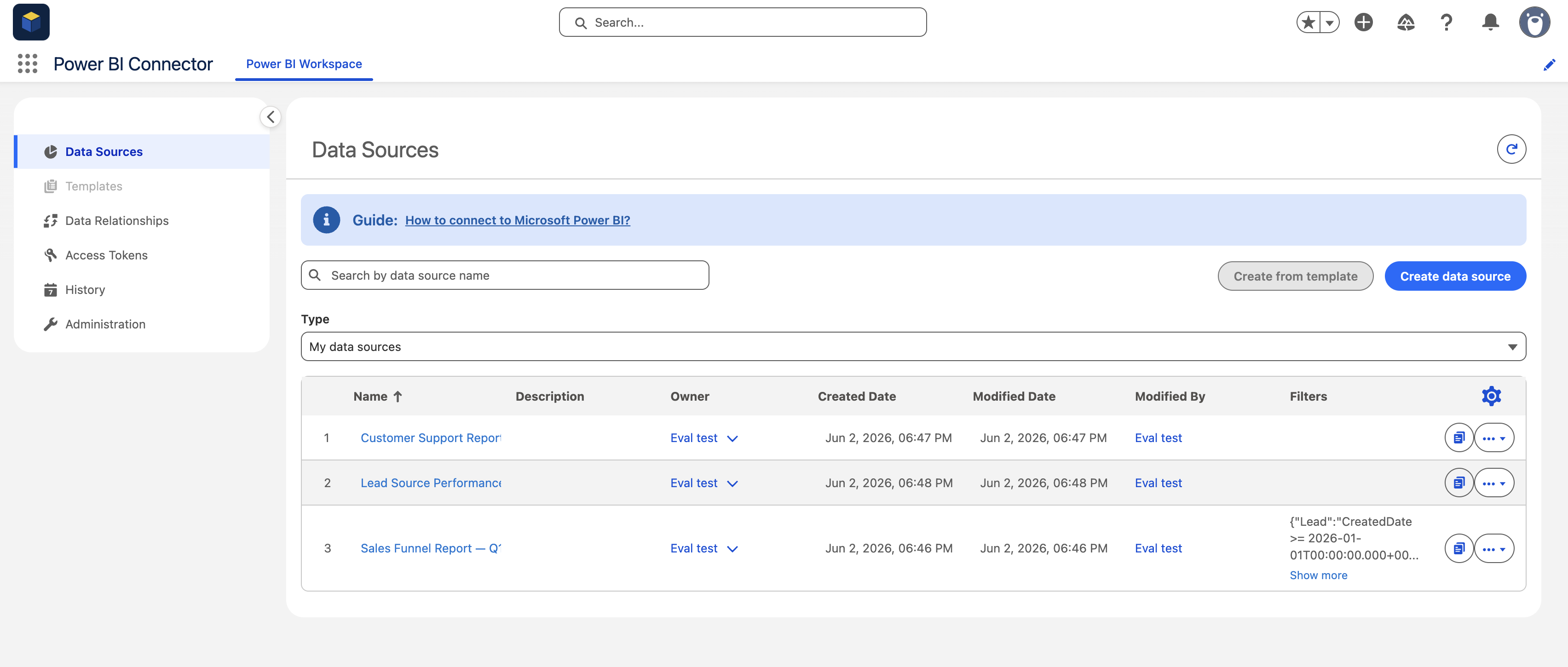Viewport: 1568px width, 667px height.
Task: Open the Lead Source Performance link
Action: [430, 483]
